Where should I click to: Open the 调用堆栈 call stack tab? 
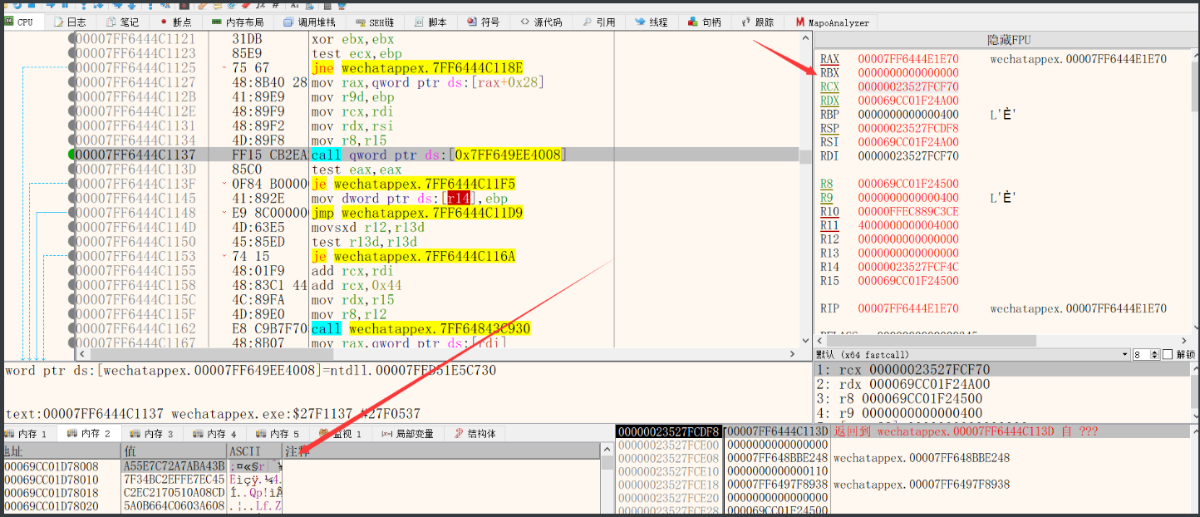click(x=310, y=21)
